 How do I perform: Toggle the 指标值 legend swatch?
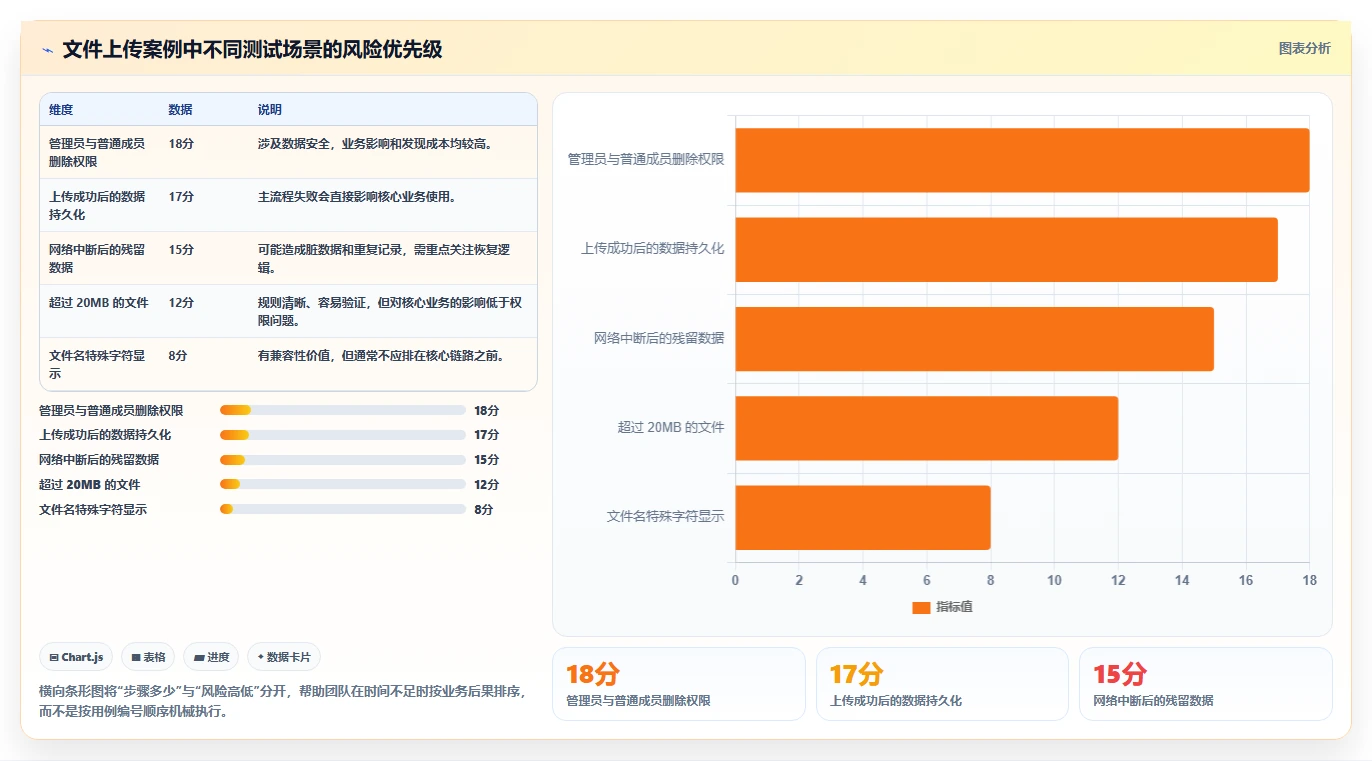[x=921, y=608]
